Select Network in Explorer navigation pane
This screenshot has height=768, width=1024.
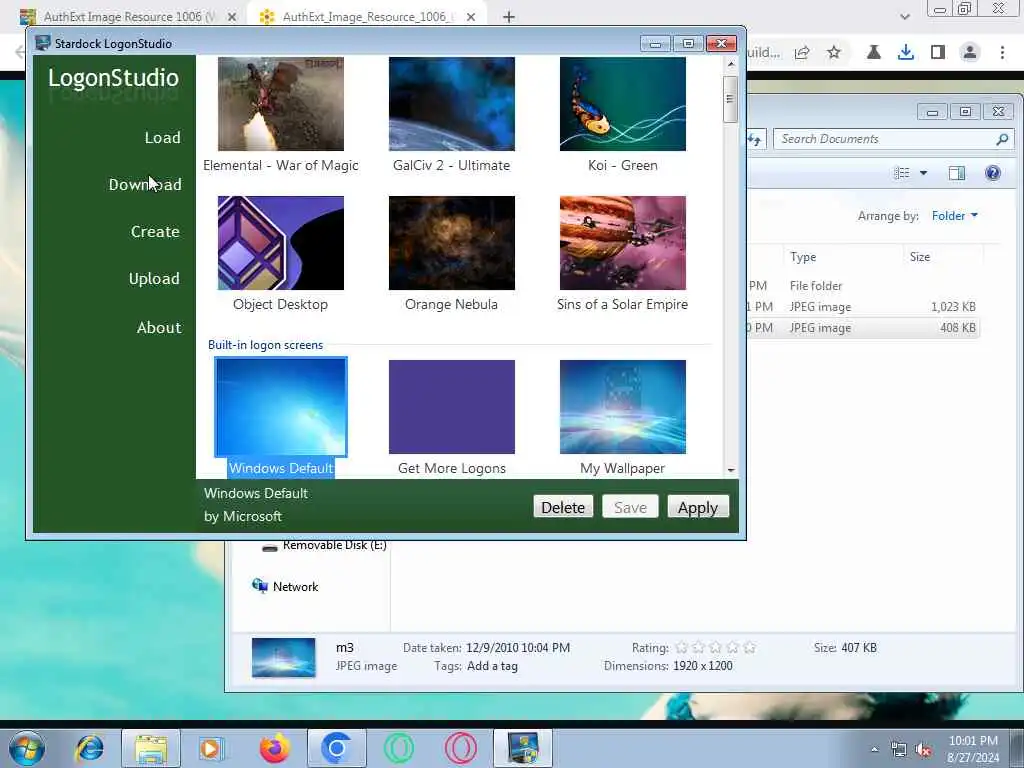click(295, 587)
